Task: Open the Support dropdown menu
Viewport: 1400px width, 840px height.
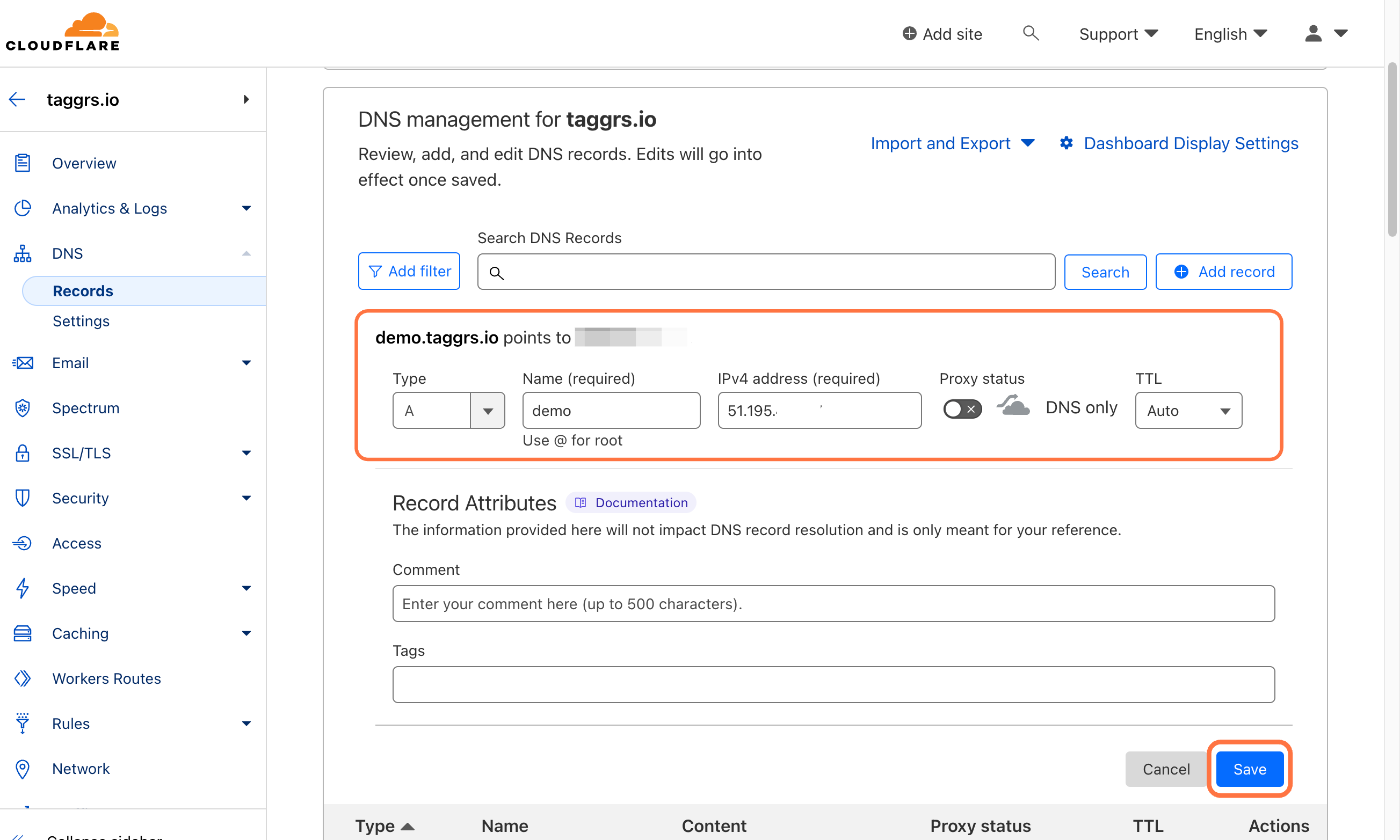Action: pyautogui.click(x=1119, y=34)
